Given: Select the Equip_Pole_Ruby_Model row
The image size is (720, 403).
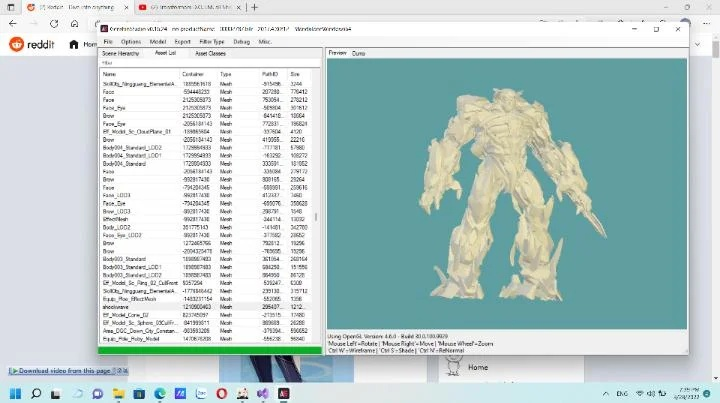Looking at the screenshot, I should [x=207, y=339].
